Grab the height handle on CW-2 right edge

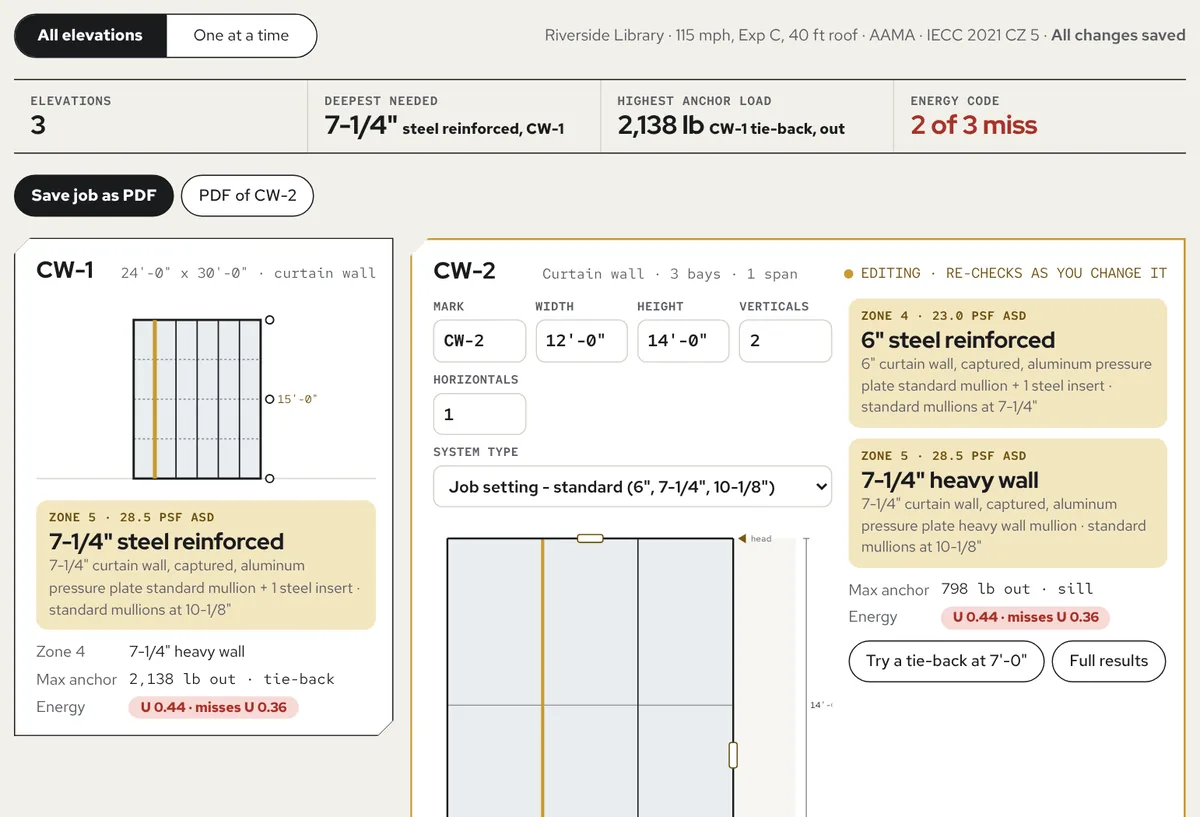click(733, 755)
